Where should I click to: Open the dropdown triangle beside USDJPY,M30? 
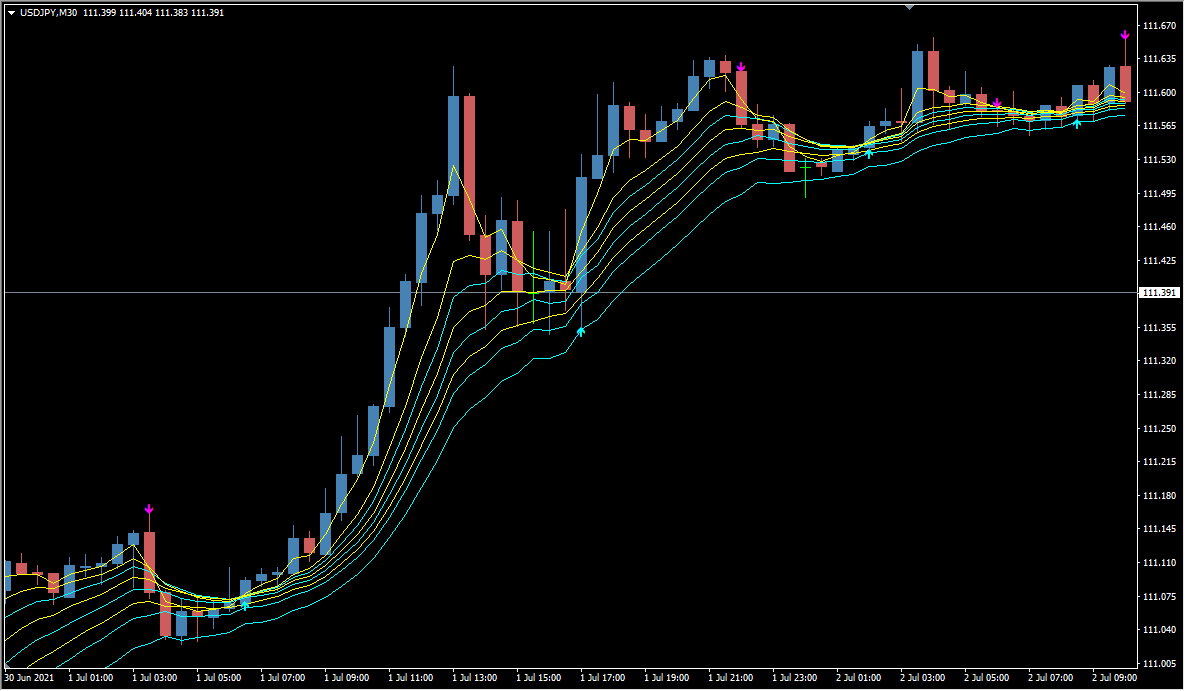pos(11,12)
